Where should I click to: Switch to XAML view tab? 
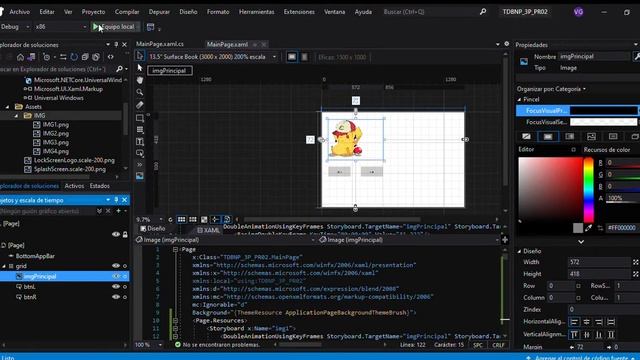209,230
